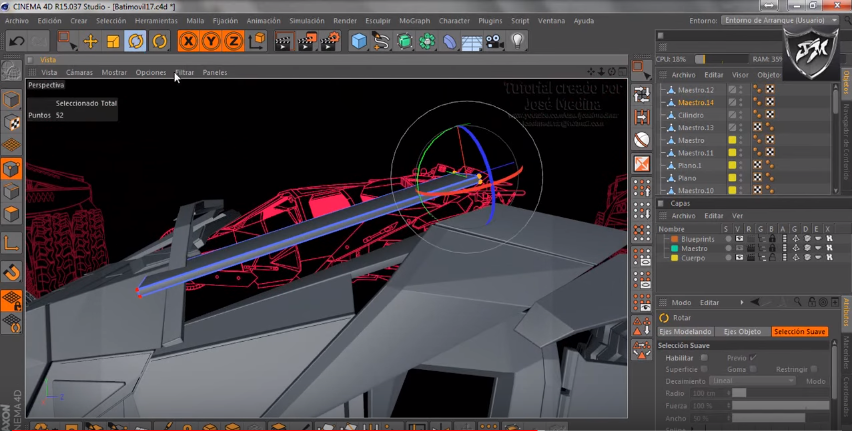852x431 pixels.
Task: Toggle the X axis lock
Action: [187, 41]
